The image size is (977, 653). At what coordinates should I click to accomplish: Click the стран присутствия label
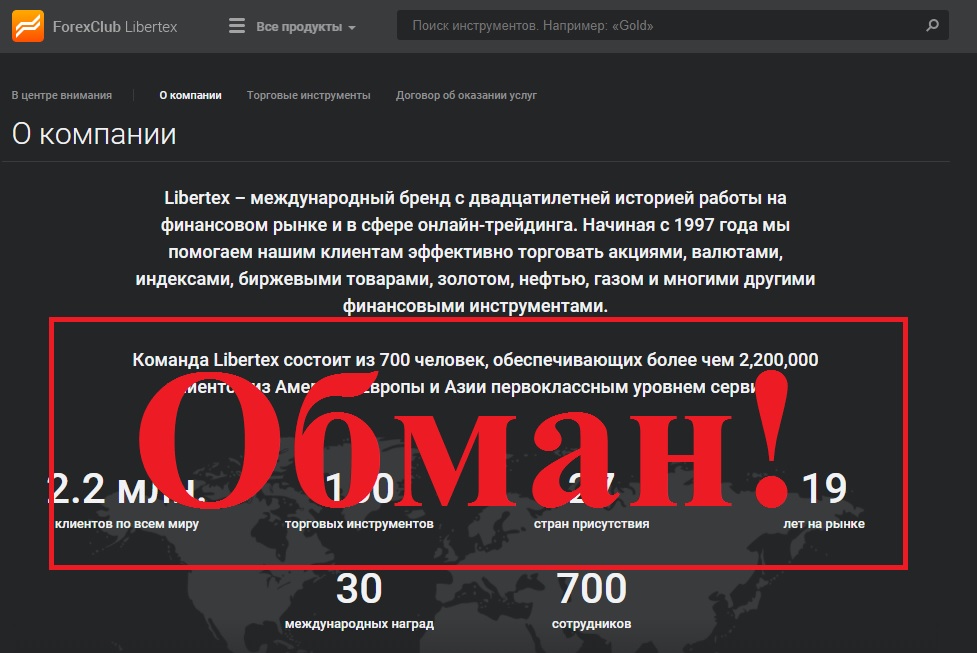(591, 524)
